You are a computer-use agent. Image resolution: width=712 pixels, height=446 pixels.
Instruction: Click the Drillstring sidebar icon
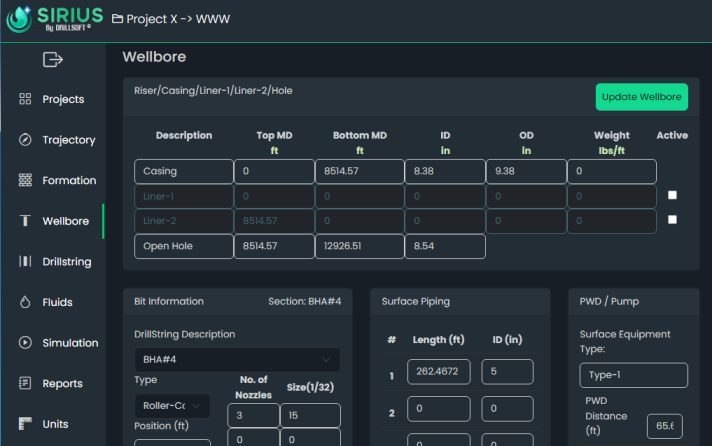coord(26,262)
